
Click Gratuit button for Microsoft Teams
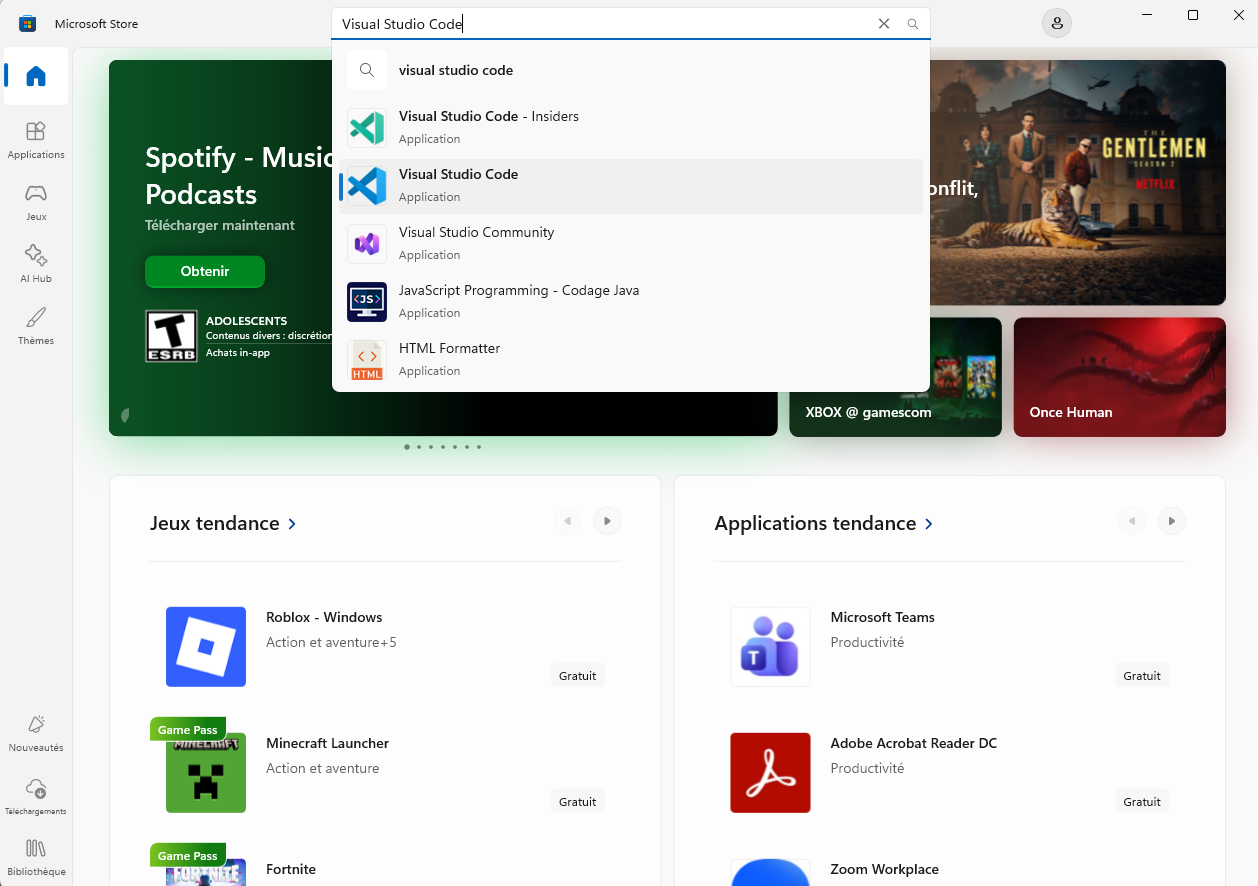(1142, 676)
